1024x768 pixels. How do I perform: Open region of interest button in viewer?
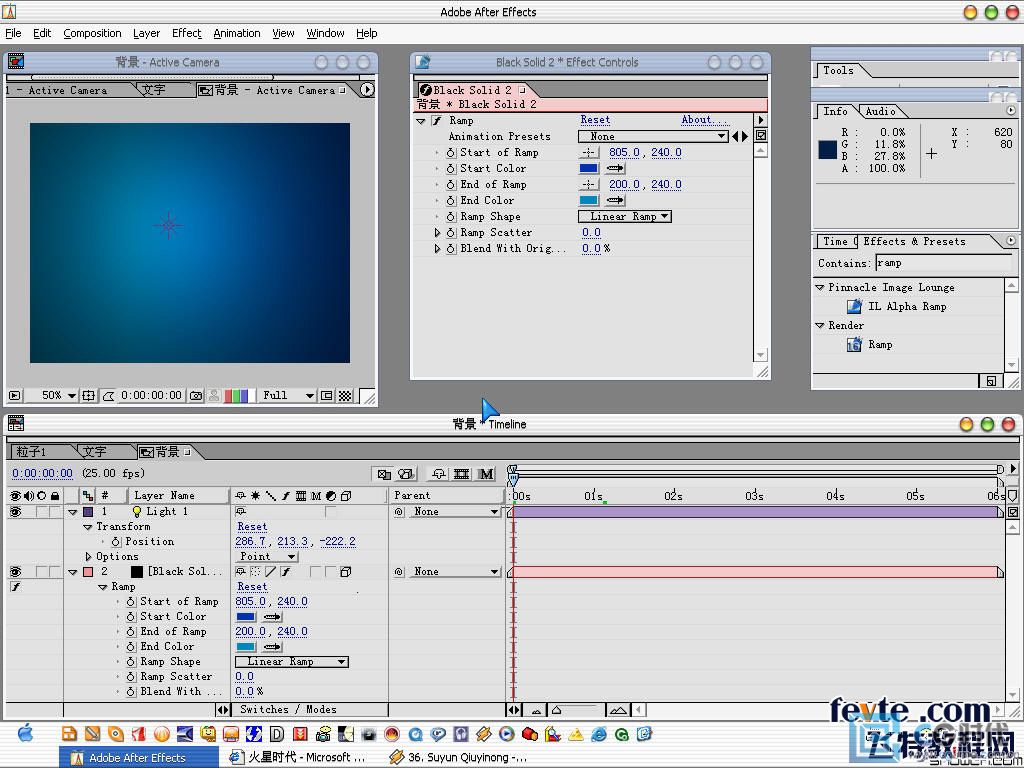(x=327, y=395)
